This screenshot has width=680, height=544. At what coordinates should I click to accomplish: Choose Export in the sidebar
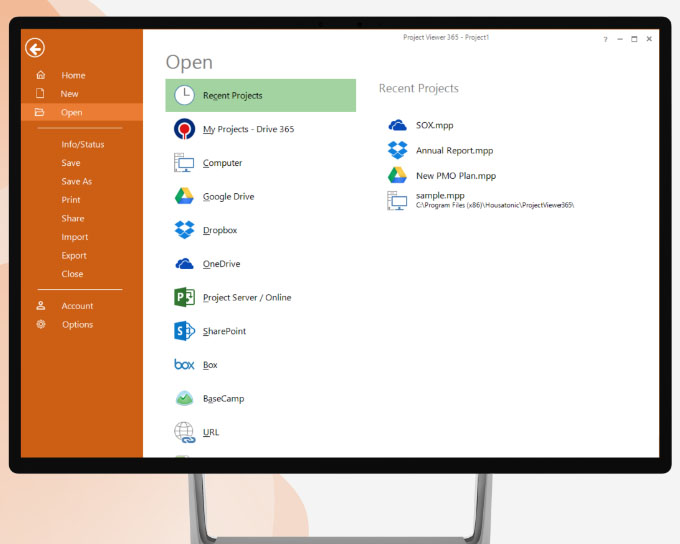pyautogui.click(x=74, y=256)
